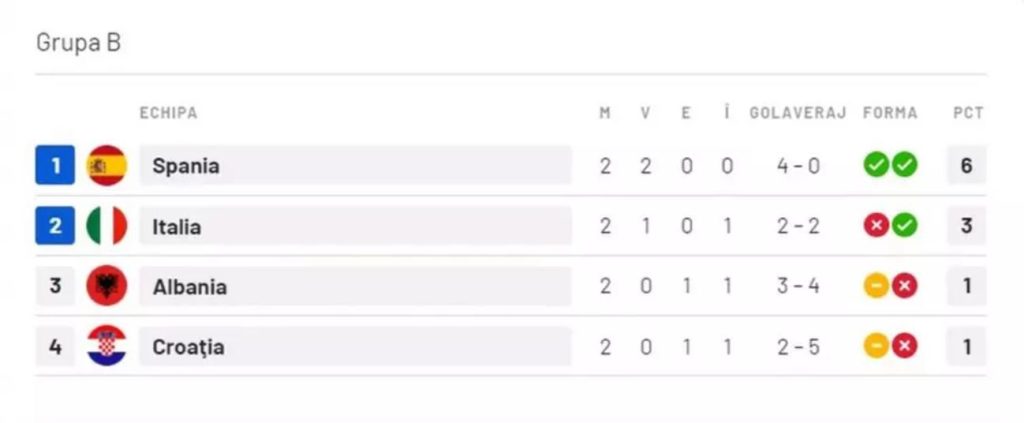Click Spania's 6 points cell

tap(967, 166)
